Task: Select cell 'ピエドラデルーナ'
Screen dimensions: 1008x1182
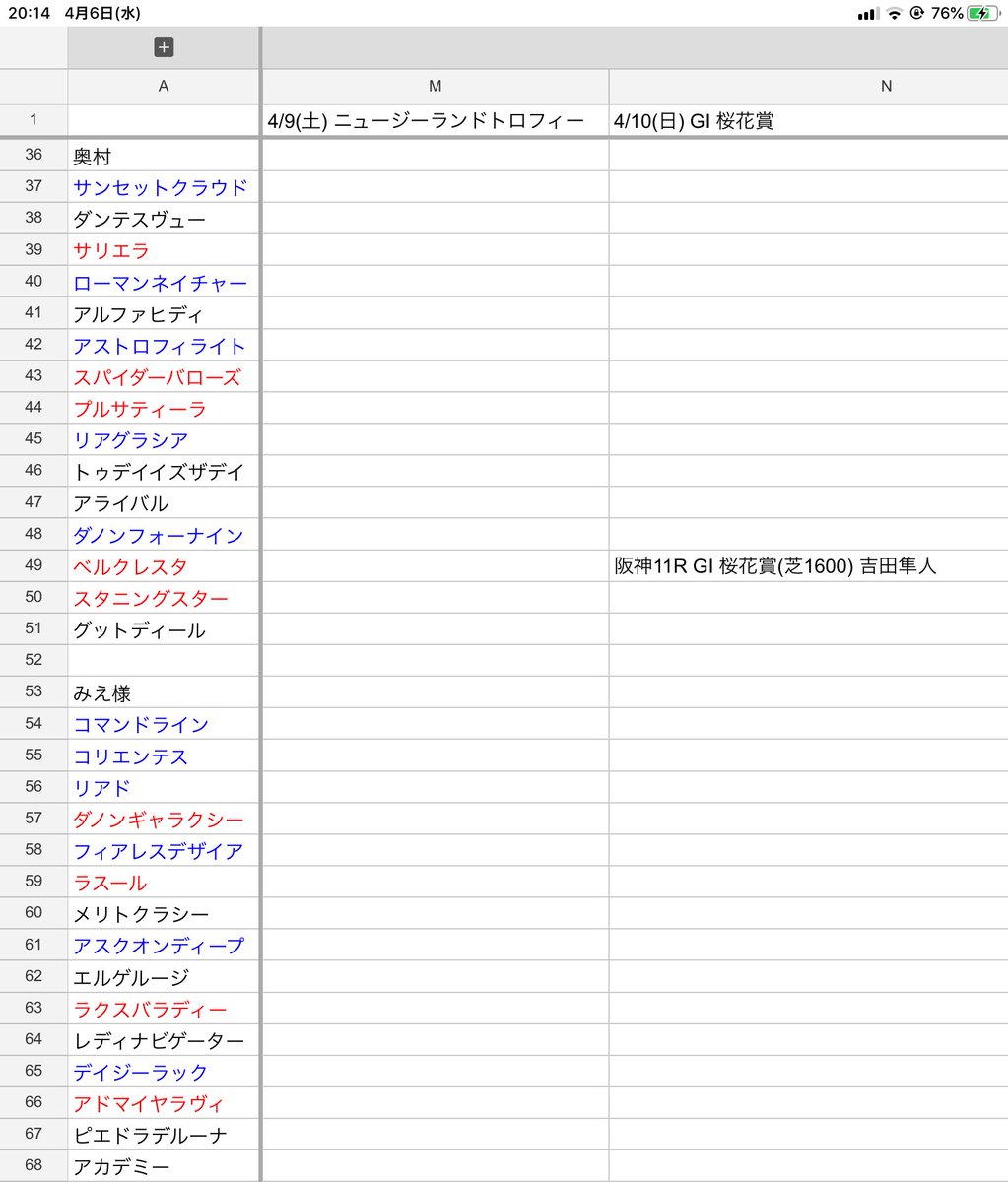Action: [x=164, y=1135]
